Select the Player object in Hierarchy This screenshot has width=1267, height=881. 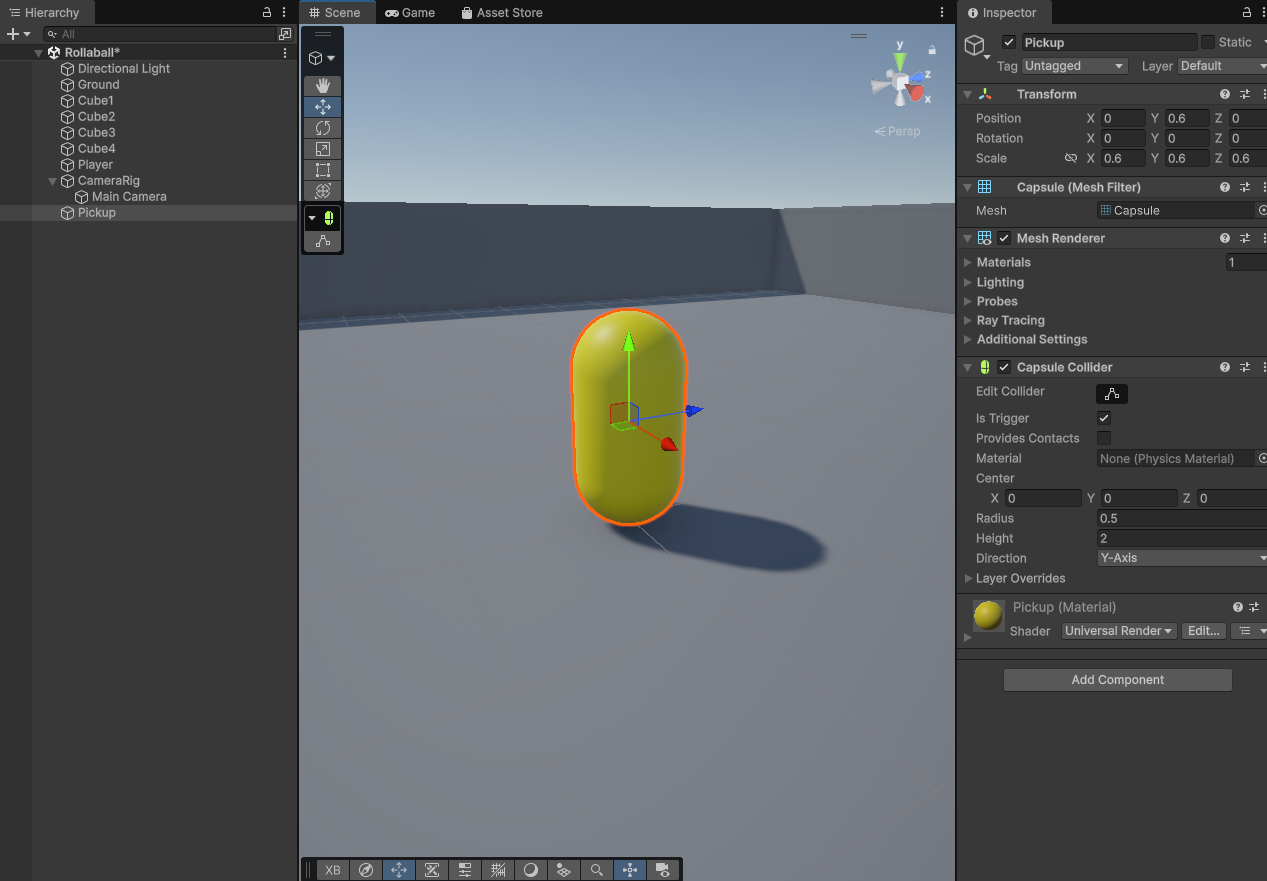pos(95,165)
